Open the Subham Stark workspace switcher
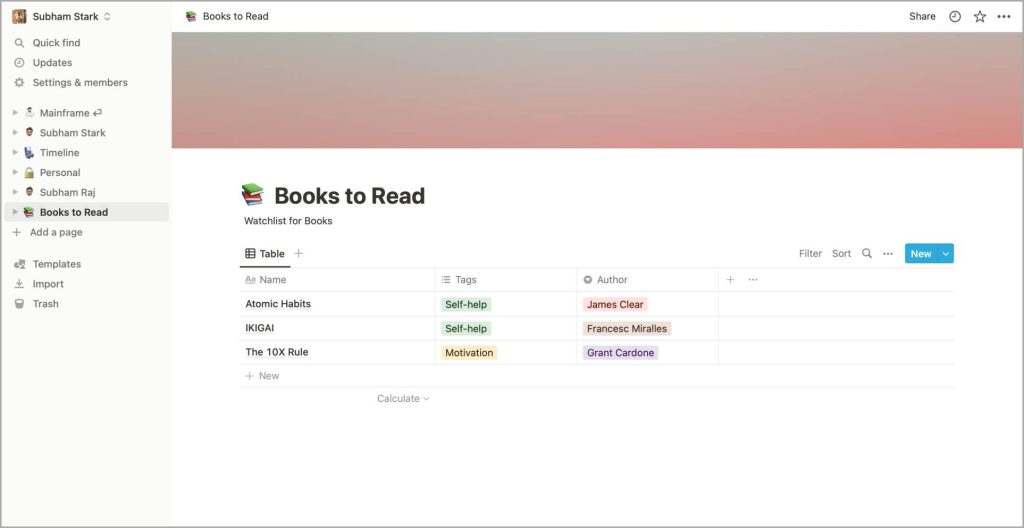1024x528 pixels. tap(62, 17)
